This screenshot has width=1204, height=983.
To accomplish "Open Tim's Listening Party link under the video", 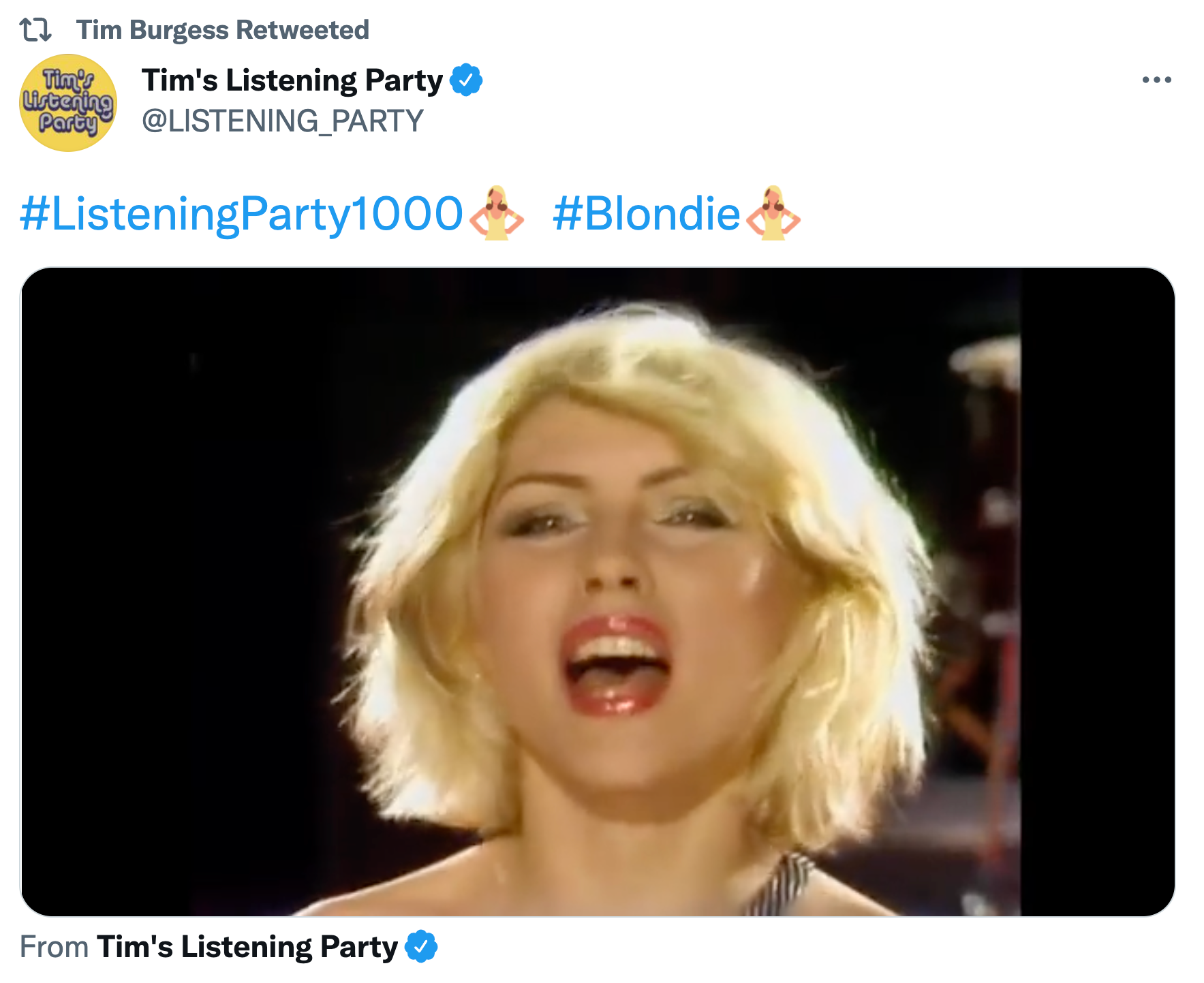I will [x=247, y=947].
